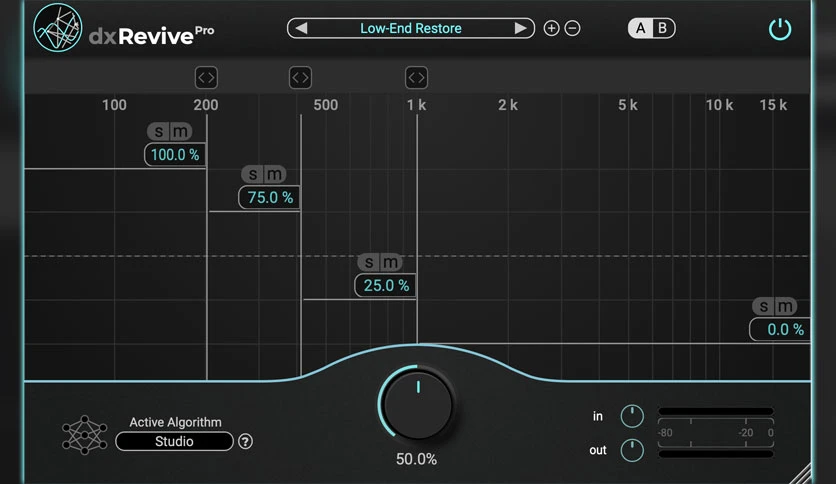Toggle the plugin power bypass button
Viewport: 836px width, 484px height.
pos(779,29)
